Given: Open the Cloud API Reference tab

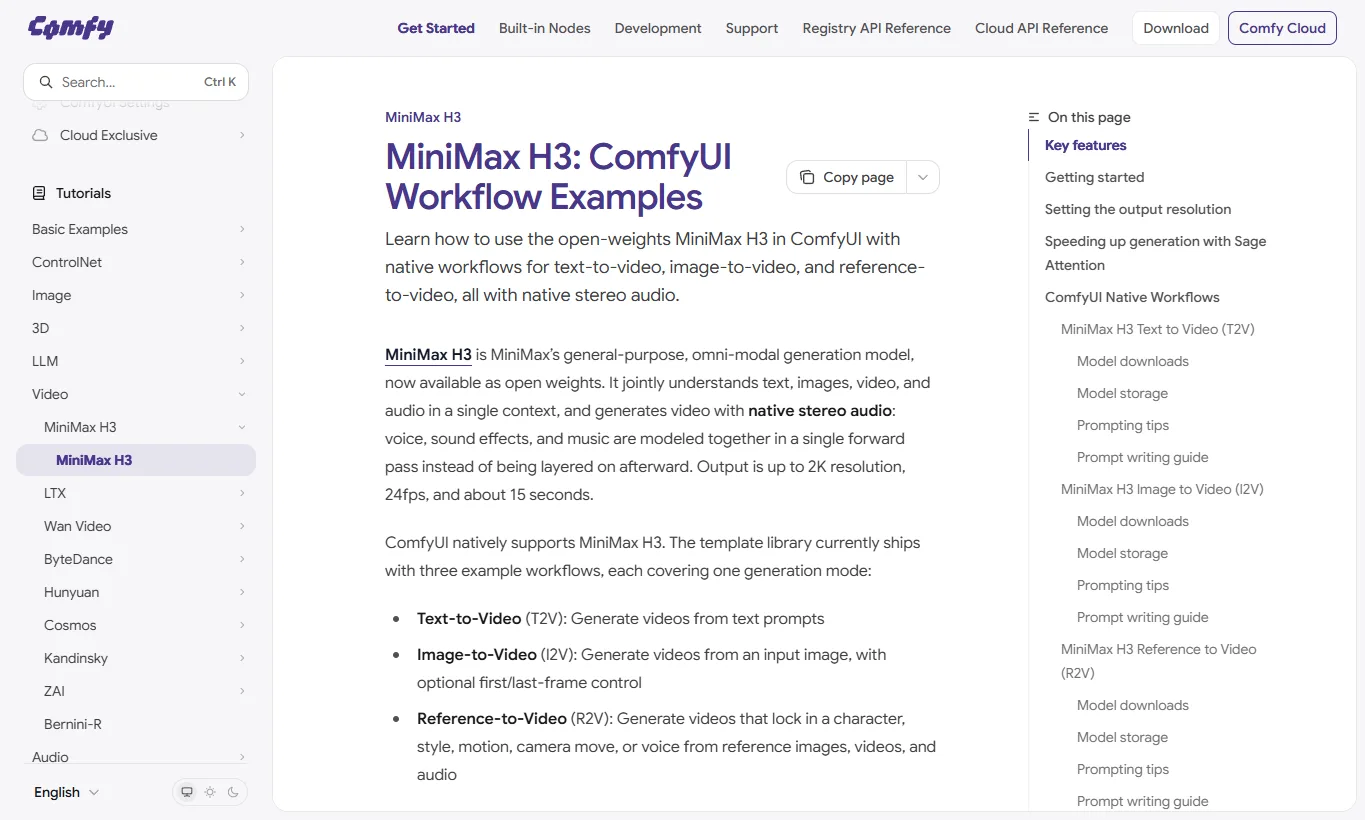Looking at the screenshot, I should pyautogui.click(x=1042, y=28).
